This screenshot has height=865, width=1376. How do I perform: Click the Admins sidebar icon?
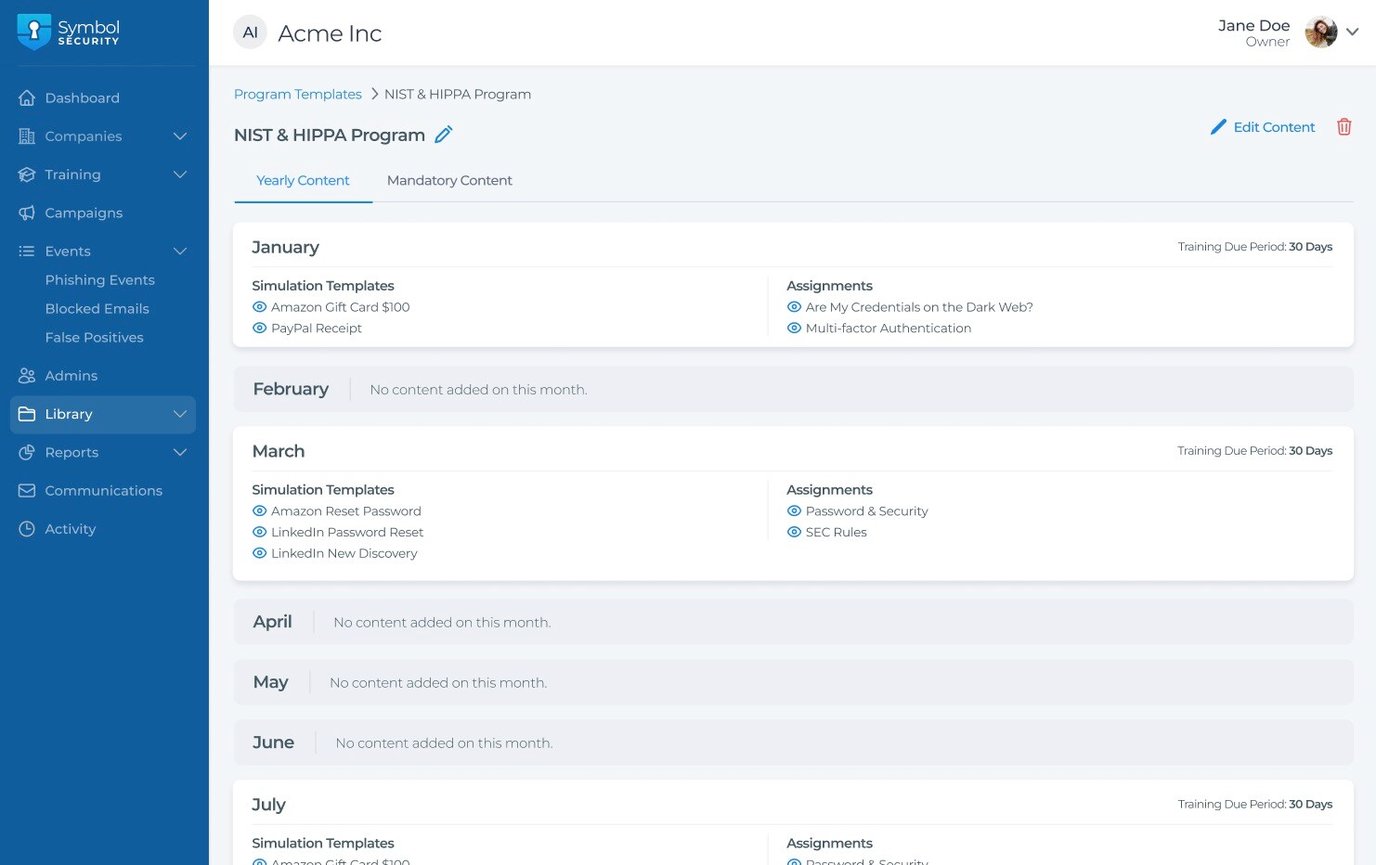[27, 375]
